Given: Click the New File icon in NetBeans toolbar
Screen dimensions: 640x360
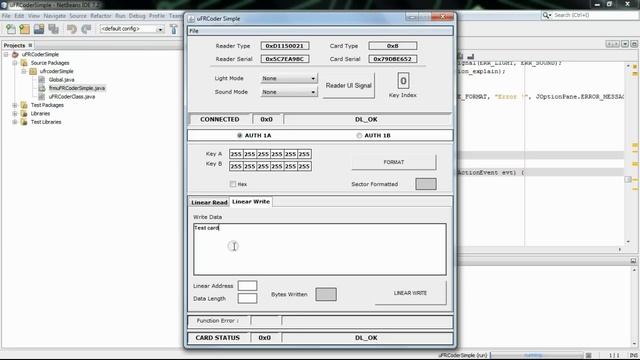Looking at the screenshot, I should (x=11, y=29).
